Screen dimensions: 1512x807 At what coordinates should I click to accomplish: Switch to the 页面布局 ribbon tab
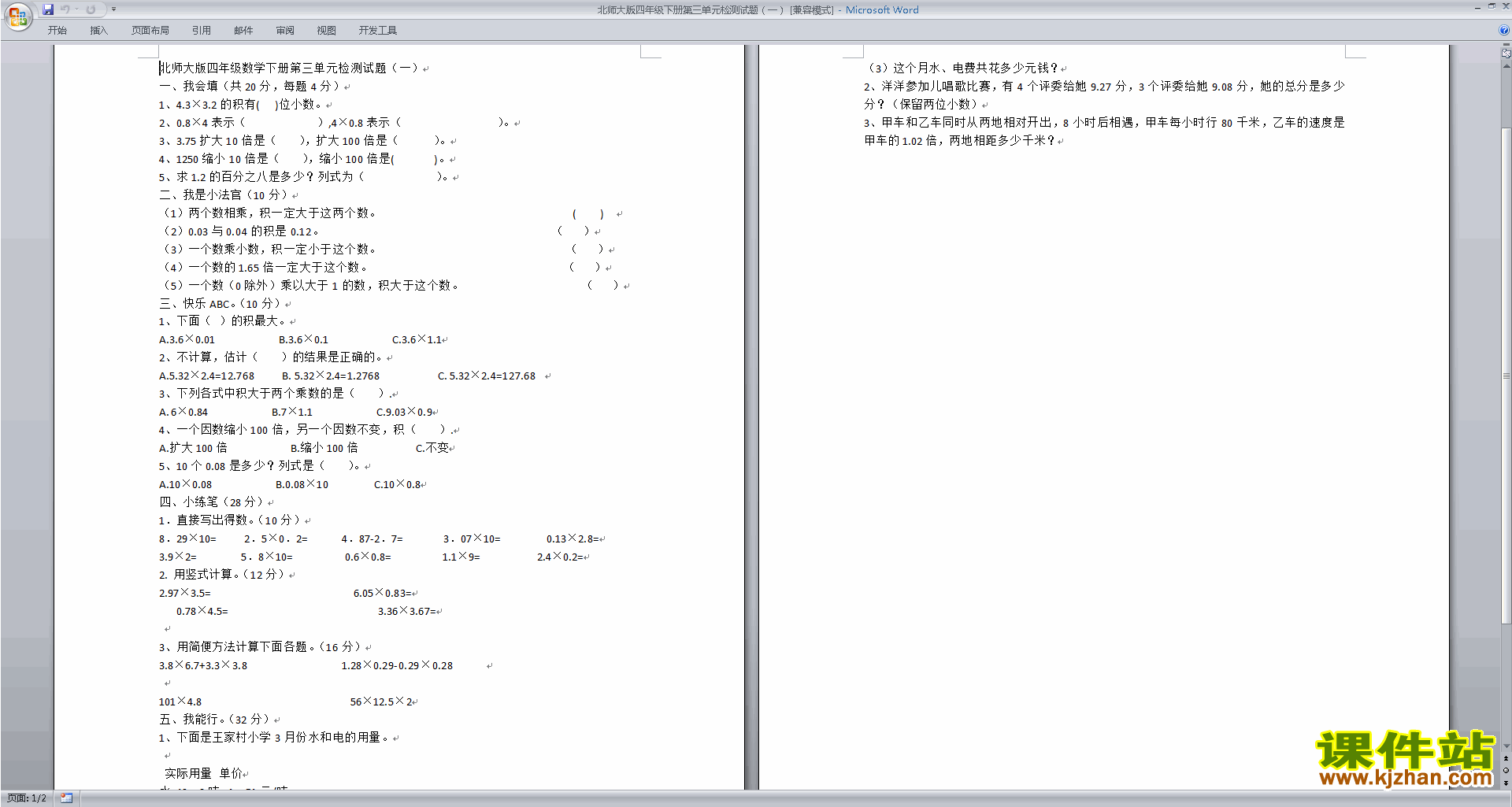(x=150, y=31)
